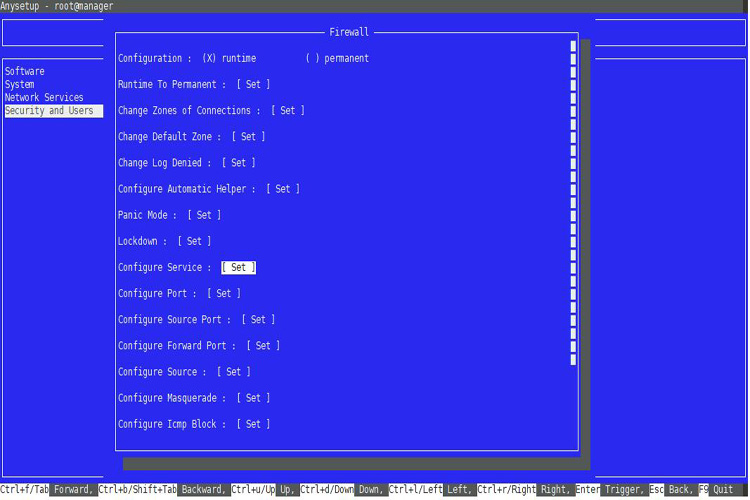The image size is (750, 500).
Task: Click the Trigger shortcut hint in footer
Action: click(624, 489)
